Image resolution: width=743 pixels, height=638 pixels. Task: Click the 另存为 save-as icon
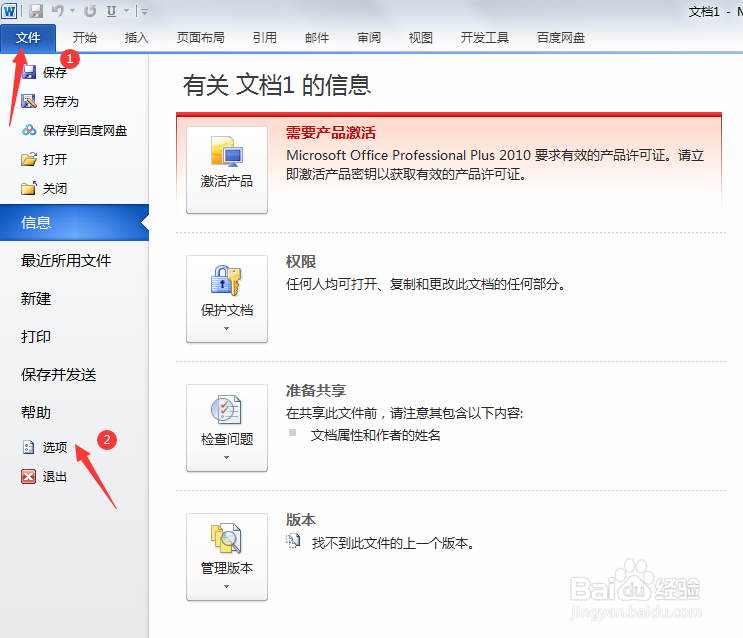point(29,101)
